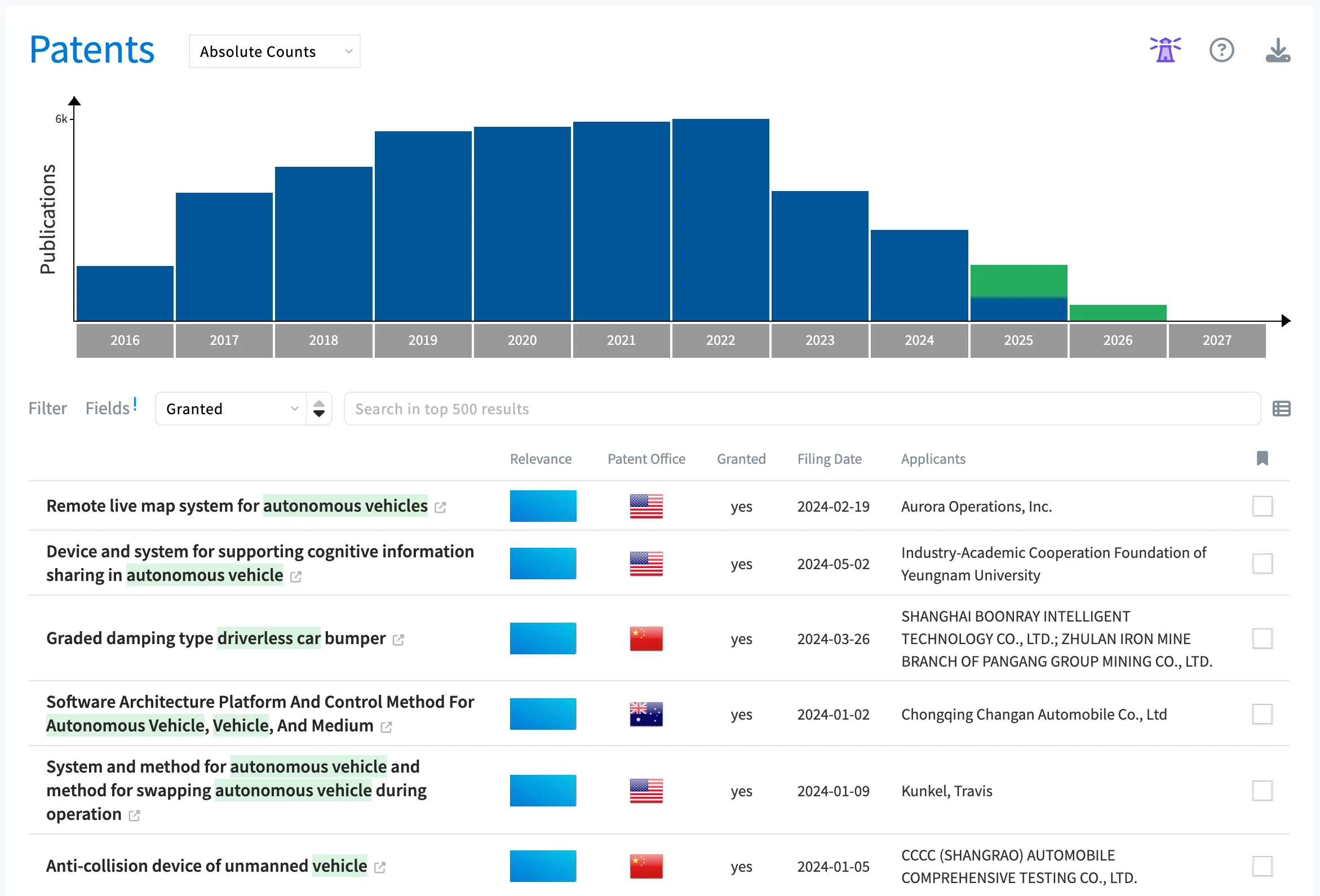Expand the Granted sort dropdown
Viewport: 1320px width, 896px height.
tap(231, 408)
